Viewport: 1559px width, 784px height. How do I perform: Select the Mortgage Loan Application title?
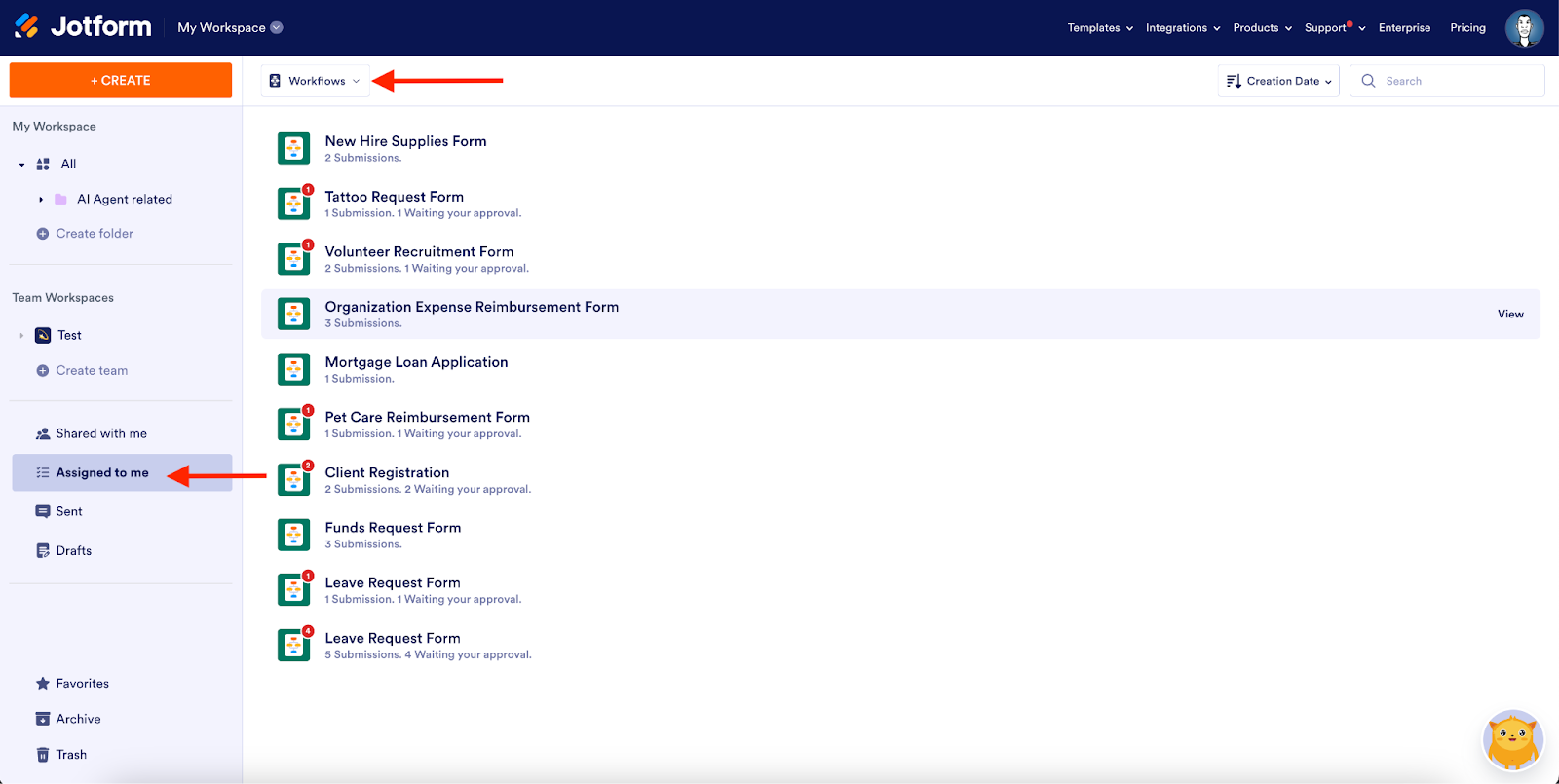[416, 362]
